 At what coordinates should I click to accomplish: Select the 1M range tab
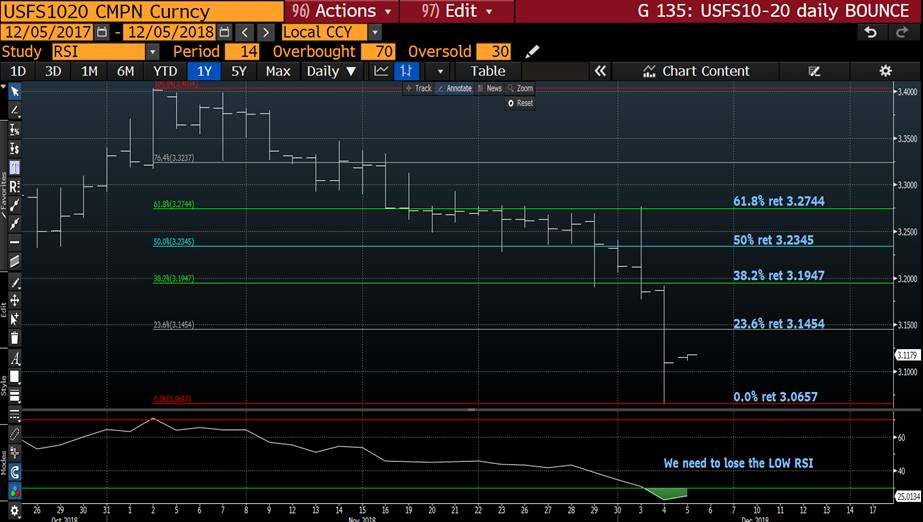[89, 71]
